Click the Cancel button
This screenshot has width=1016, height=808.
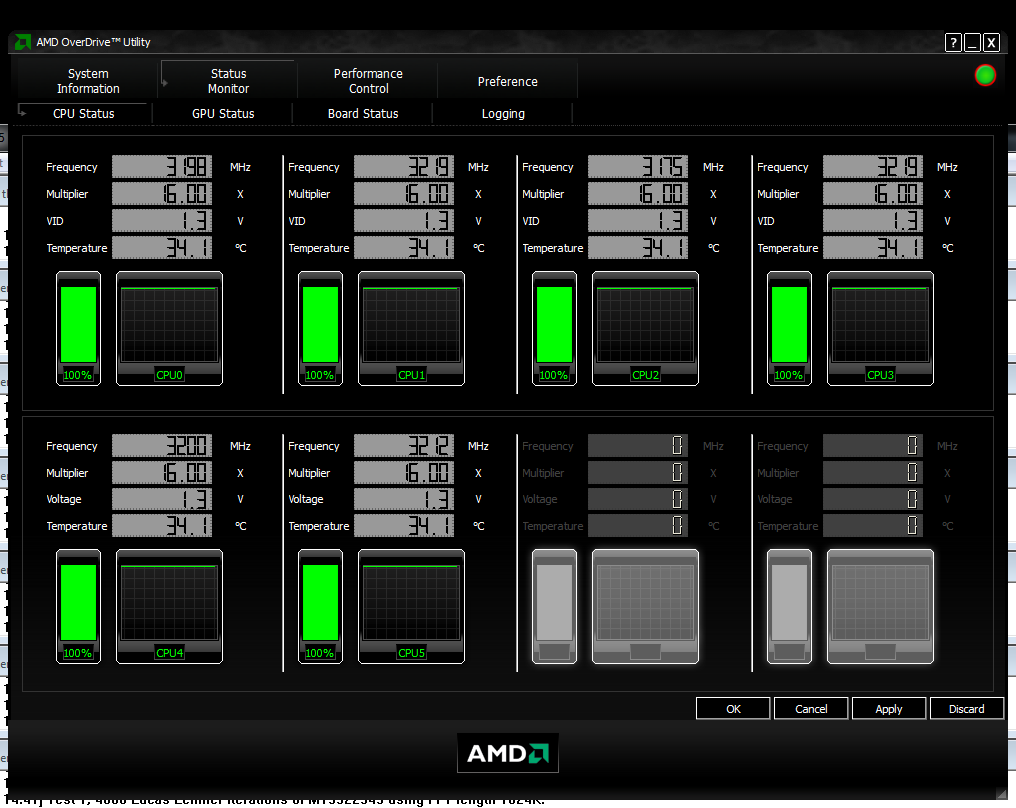pos(811,709)
